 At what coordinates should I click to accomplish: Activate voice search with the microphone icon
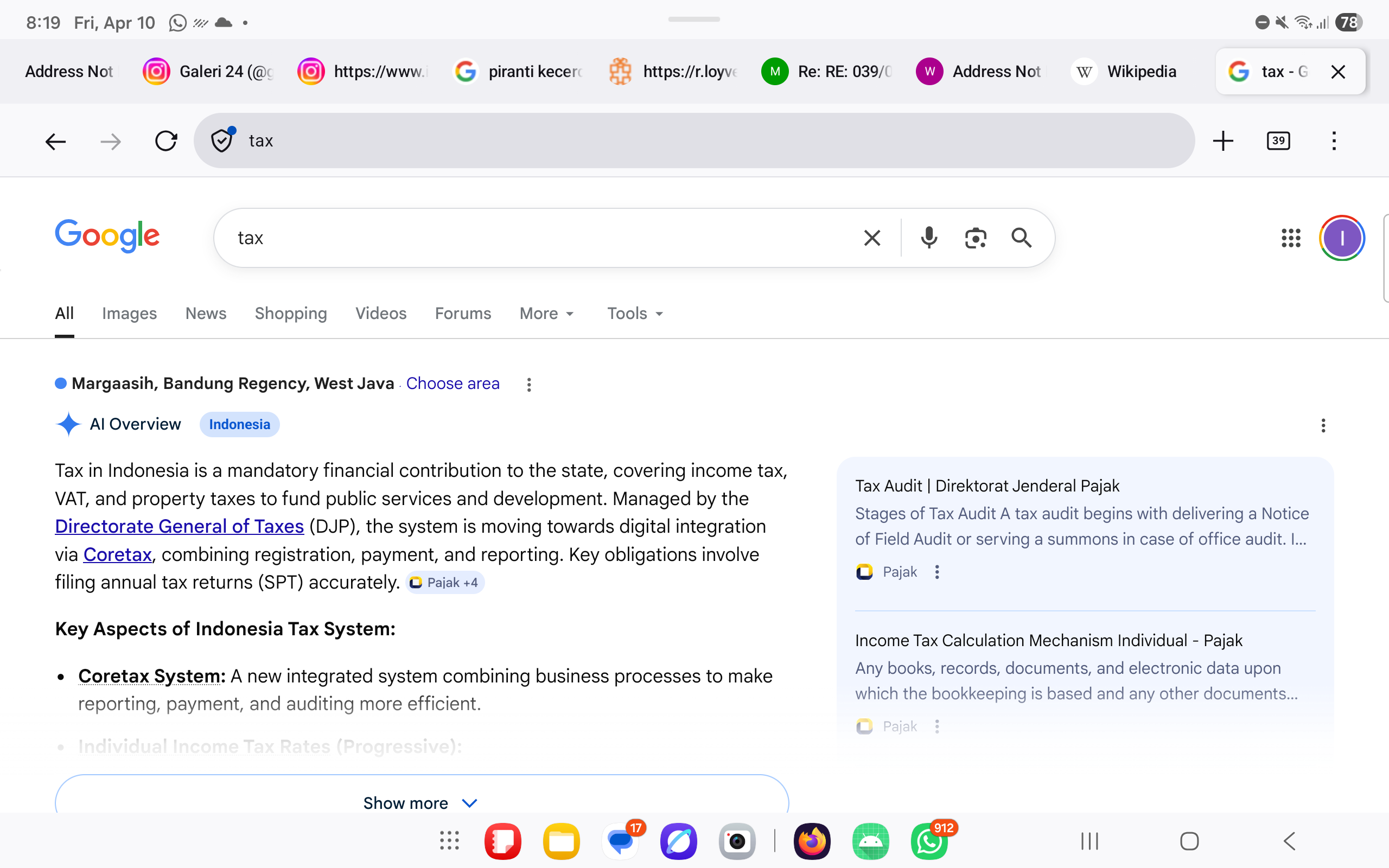pyautogui.click(x=928, y=237)
